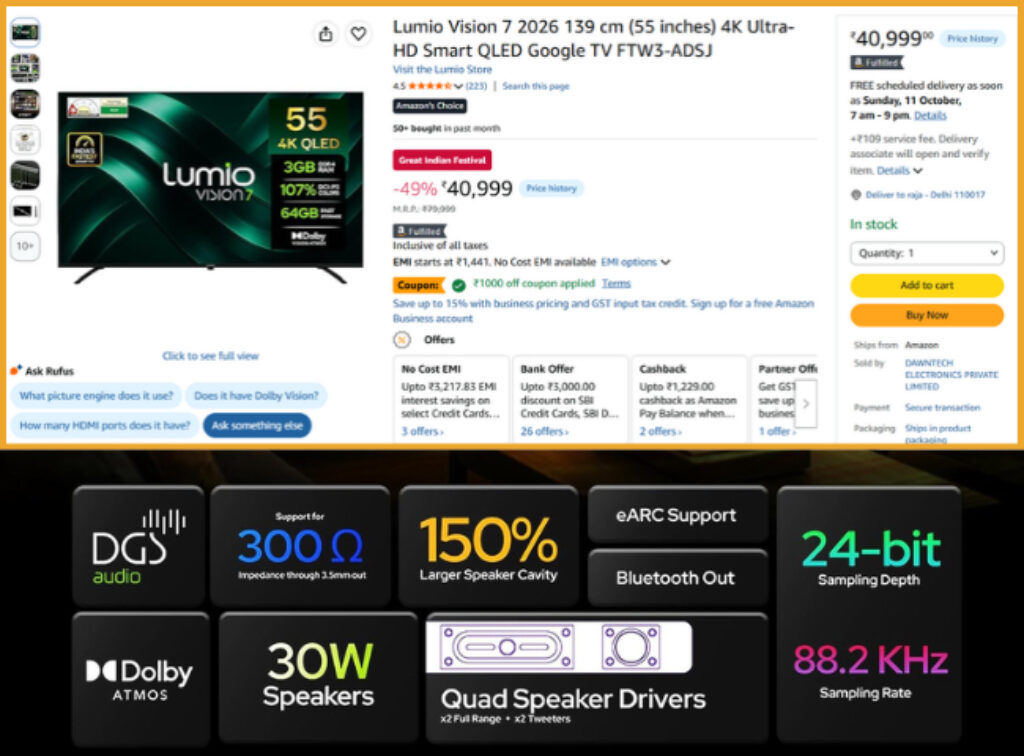Click the 24-bit Sampling Depth text

click(870, 558)
